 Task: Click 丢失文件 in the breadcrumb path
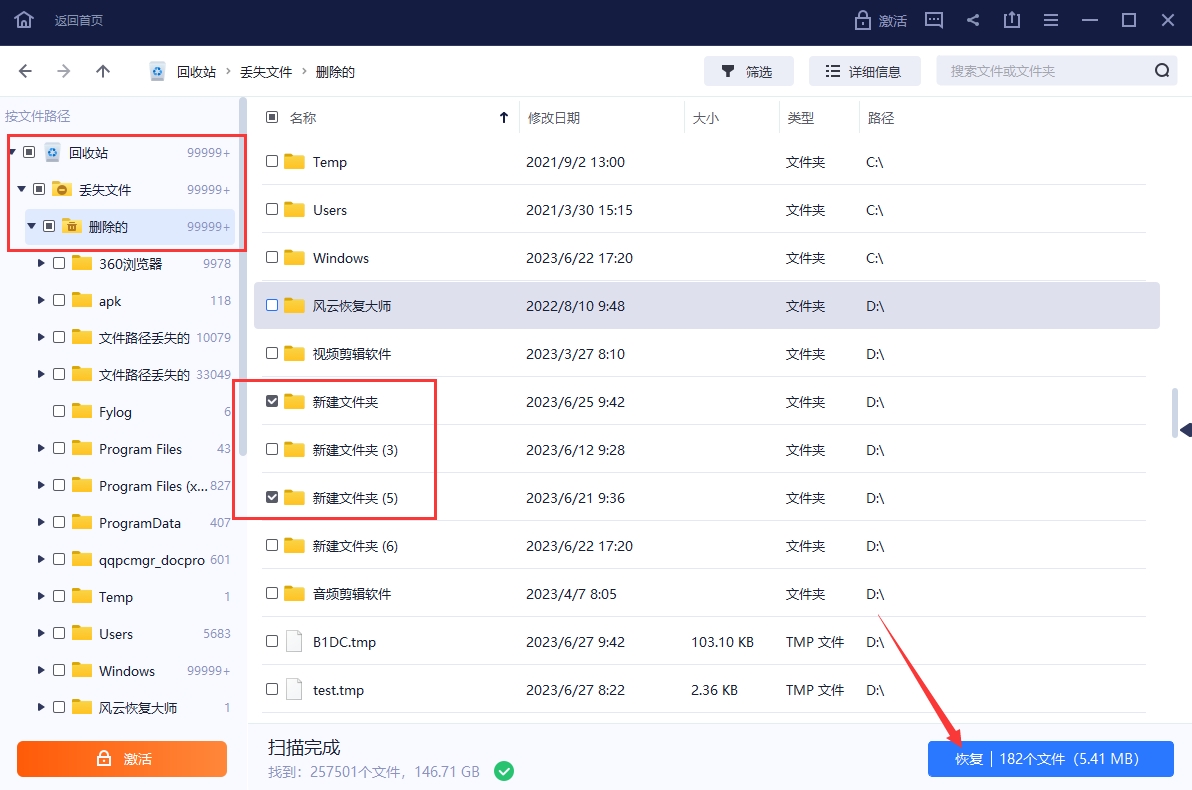tap(266, 72)
